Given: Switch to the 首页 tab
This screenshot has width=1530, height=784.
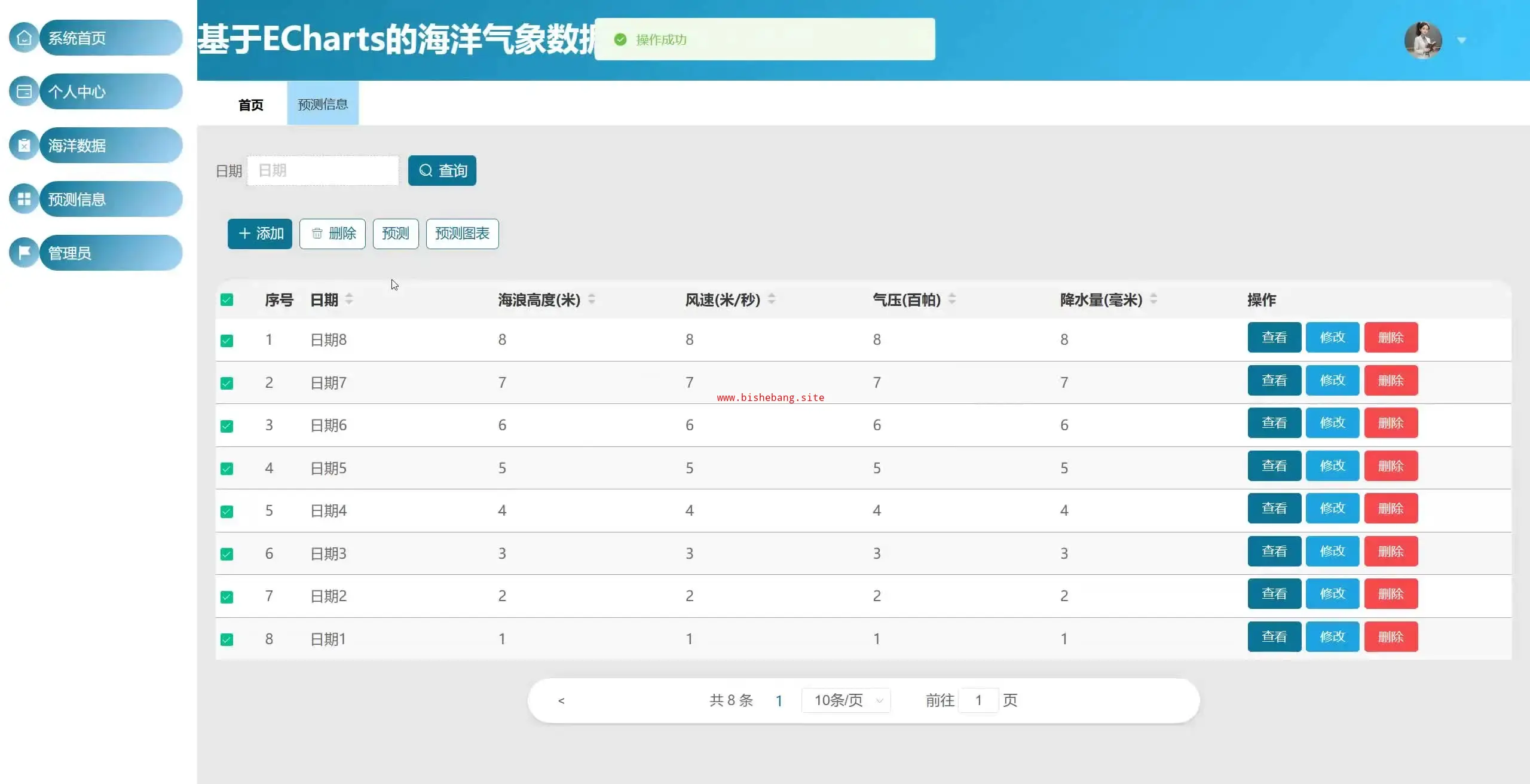Looking at the screenshot, I should (250, 105).
